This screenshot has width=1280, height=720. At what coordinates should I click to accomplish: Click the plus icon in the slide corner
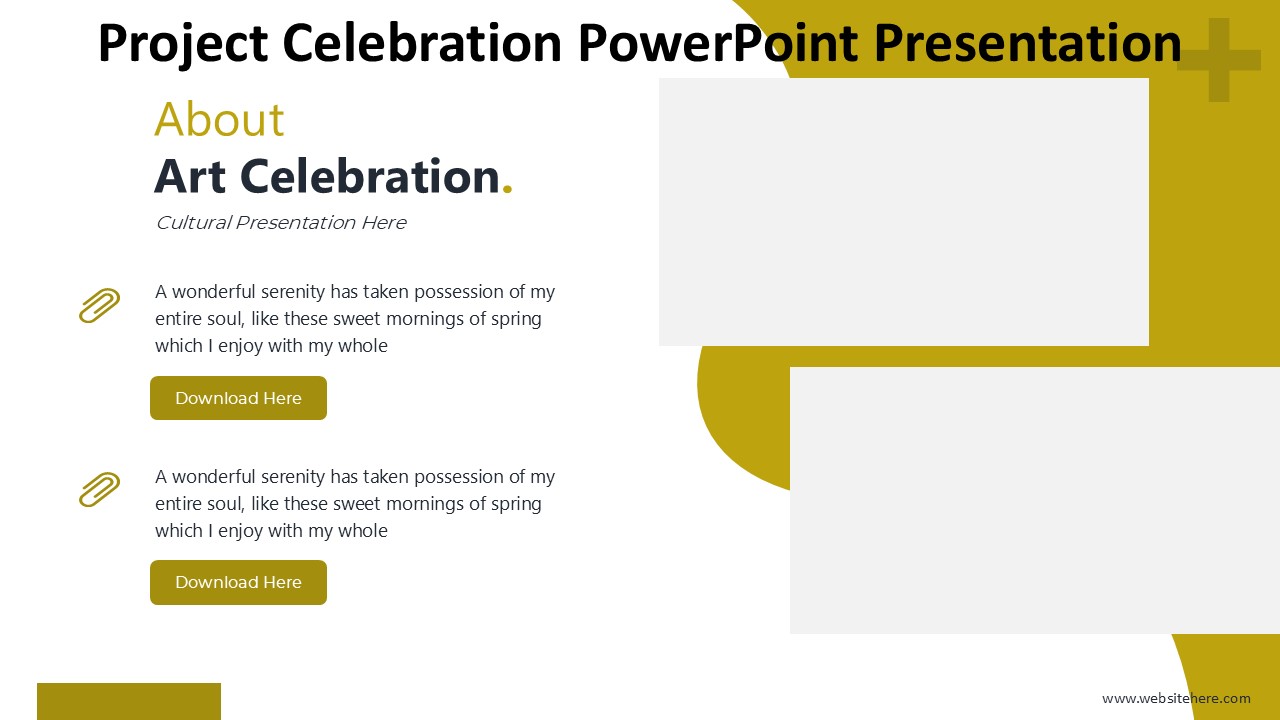pos(1218,60)
